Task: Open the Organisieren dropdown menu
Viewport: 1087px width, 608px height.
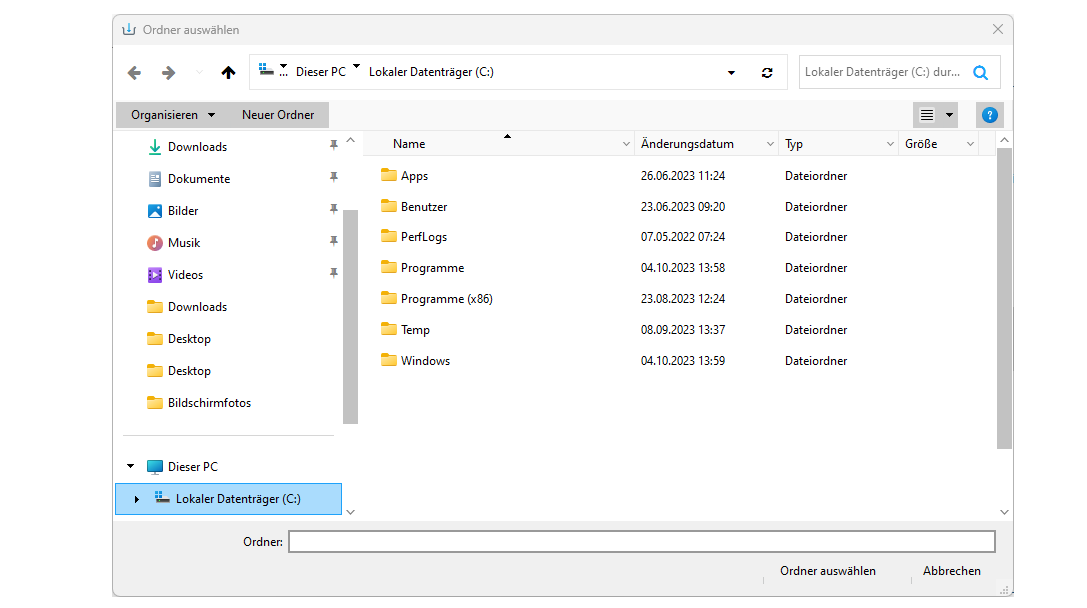Action: 173,115
